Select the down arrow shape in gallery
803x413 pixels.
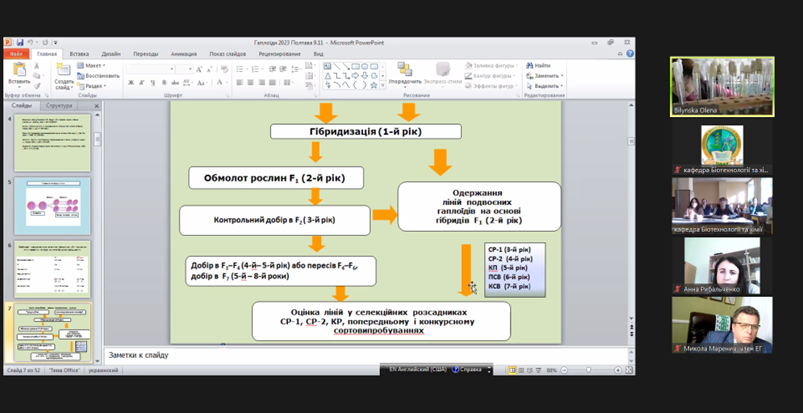coord(365,76)
